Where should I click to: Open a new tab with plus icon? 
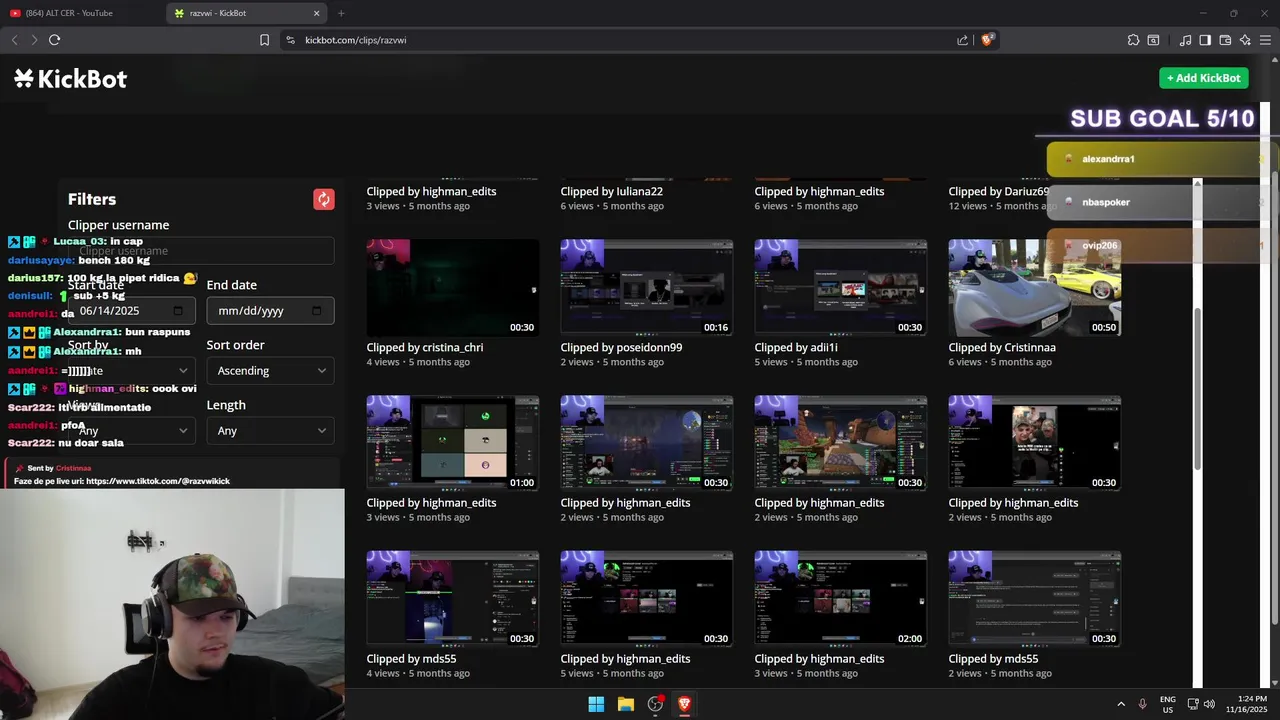341,13
